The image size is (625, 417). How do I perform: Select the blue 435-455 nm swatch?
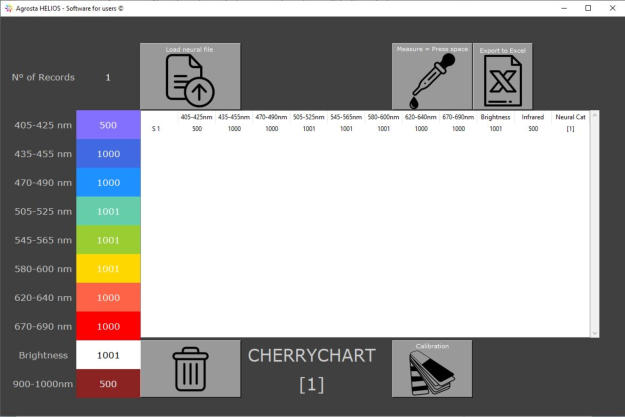(108, 154)
